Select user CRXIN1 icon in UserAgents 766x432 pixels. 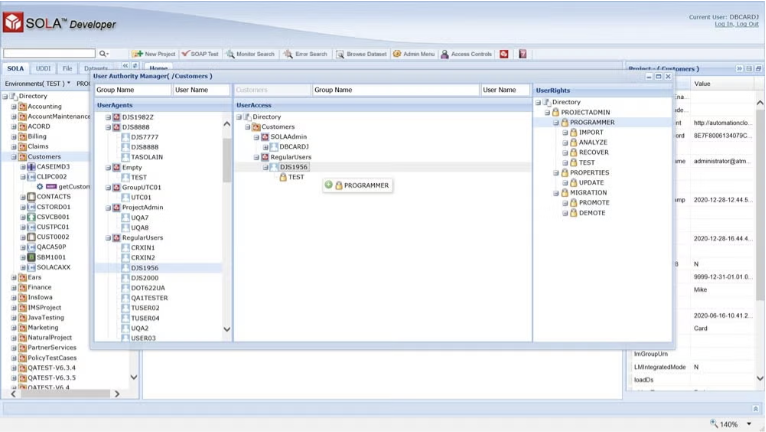(x=126, y=248)
